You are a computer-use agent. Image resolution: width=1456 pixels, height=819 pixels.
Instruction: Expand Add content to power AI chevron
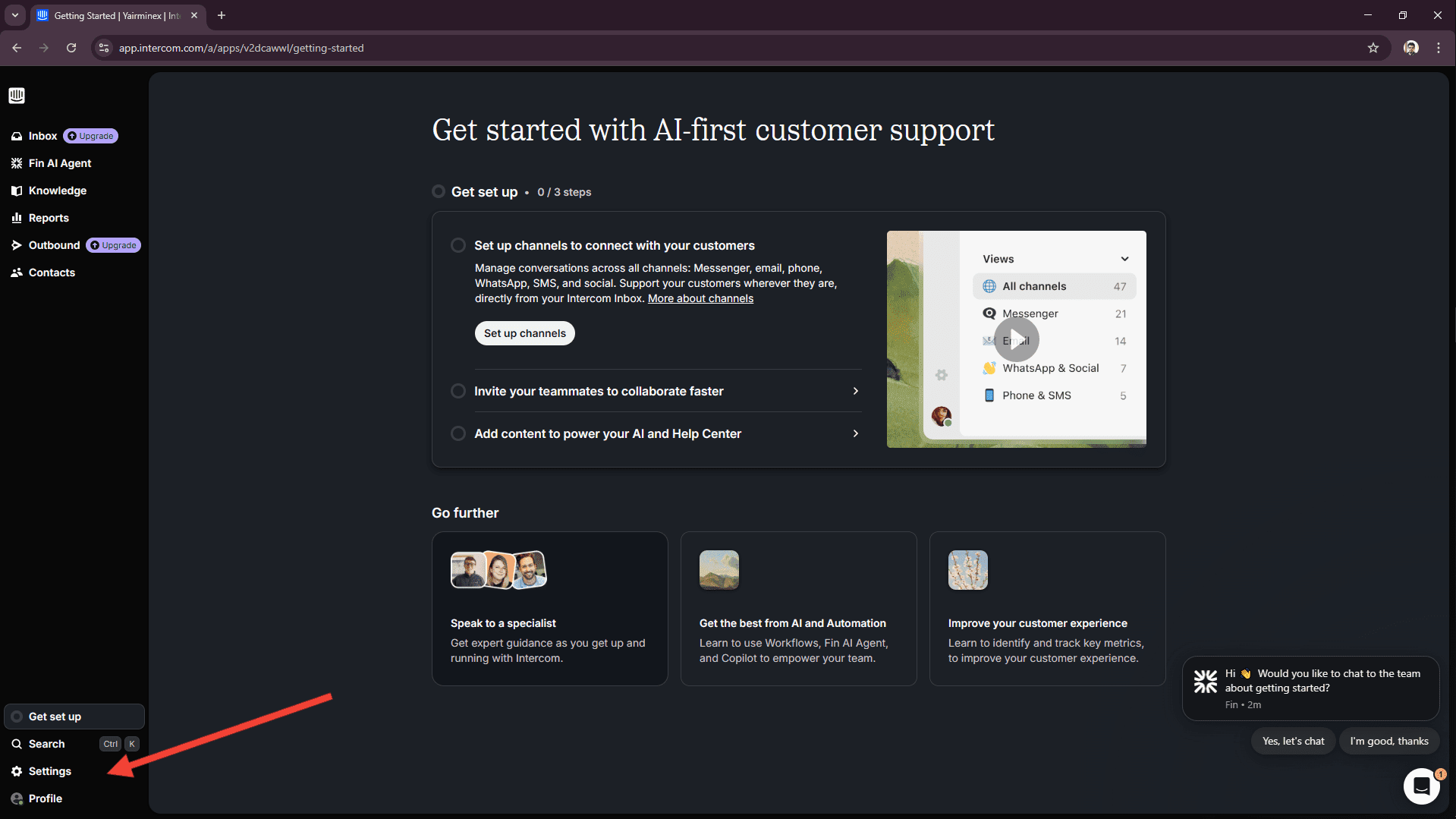[x=856, y=433]
